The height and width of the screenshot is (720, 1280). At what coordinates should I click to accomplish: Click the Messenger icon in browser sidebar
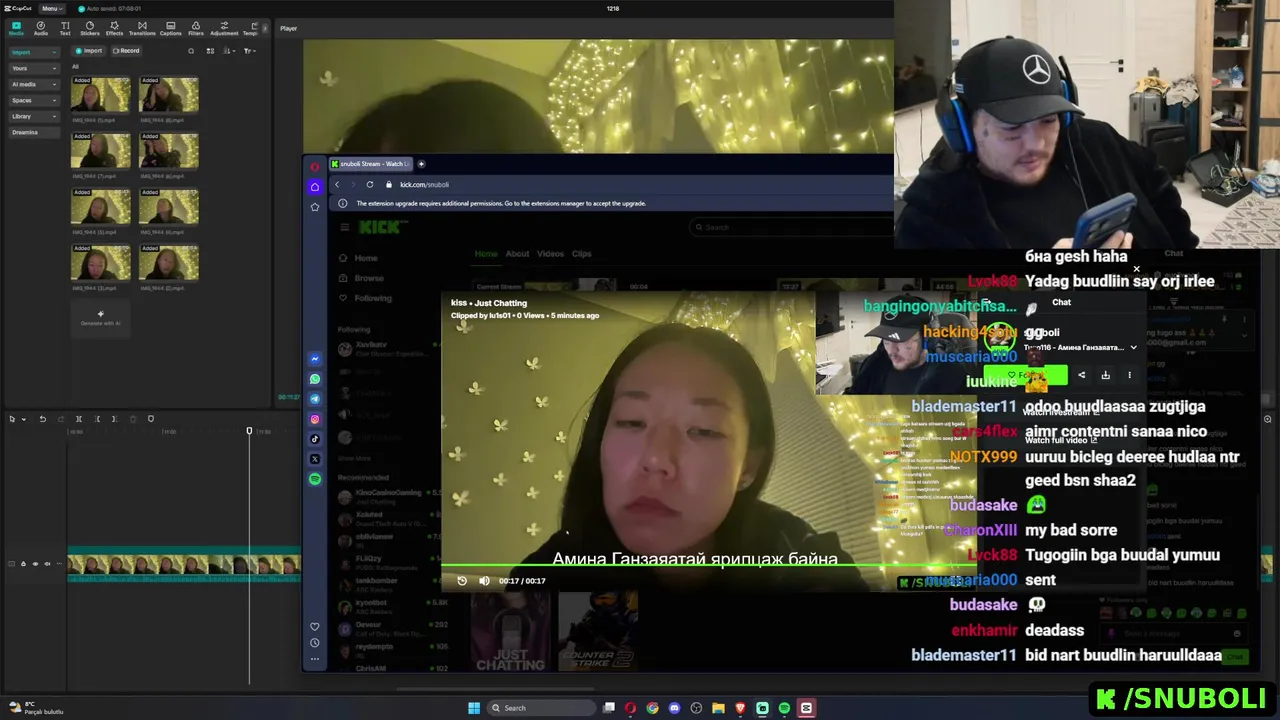pyautogui.click(x=315, y=359)
